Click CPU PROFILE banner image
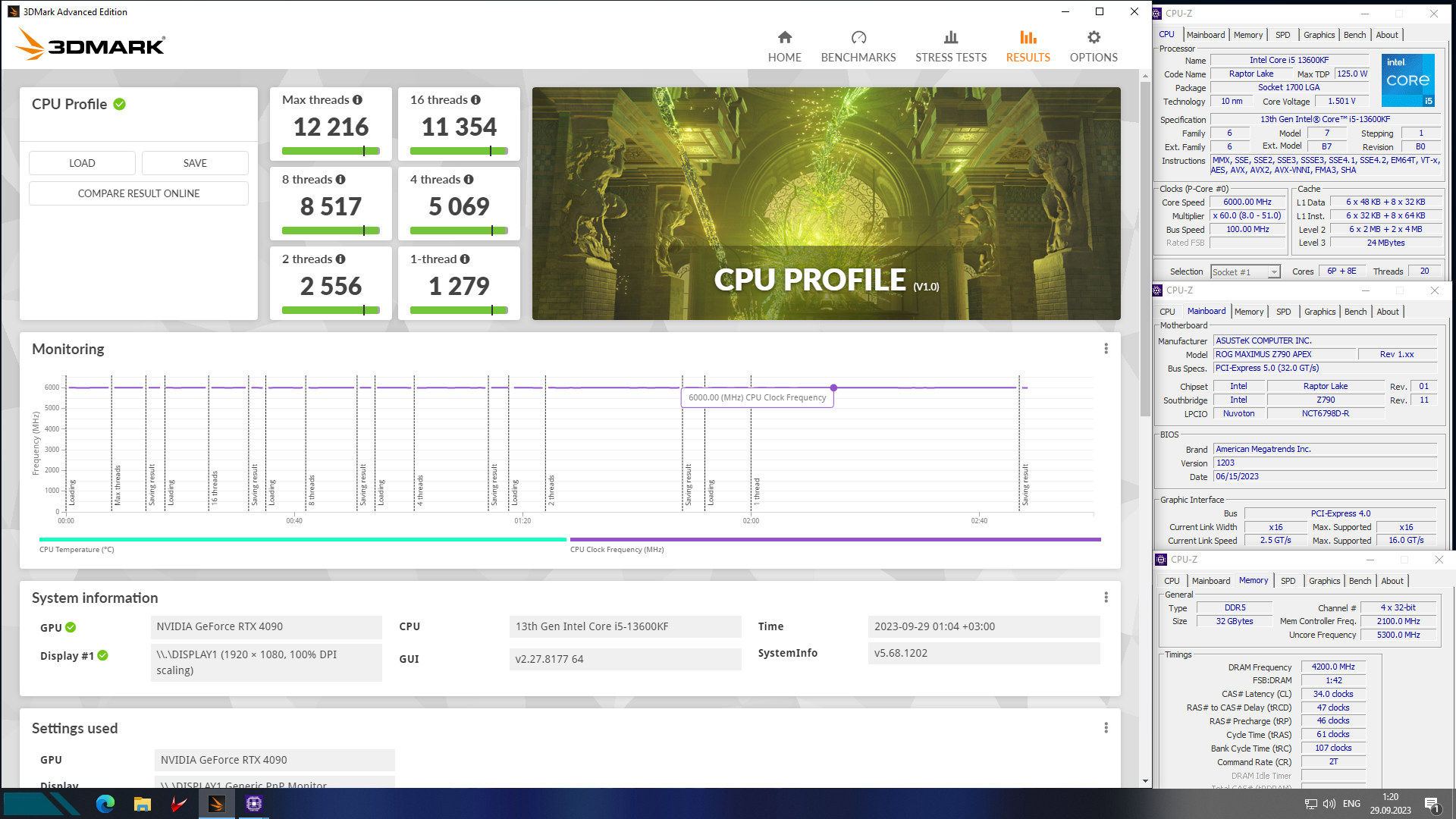1456x819 pixels. (826, 203)
